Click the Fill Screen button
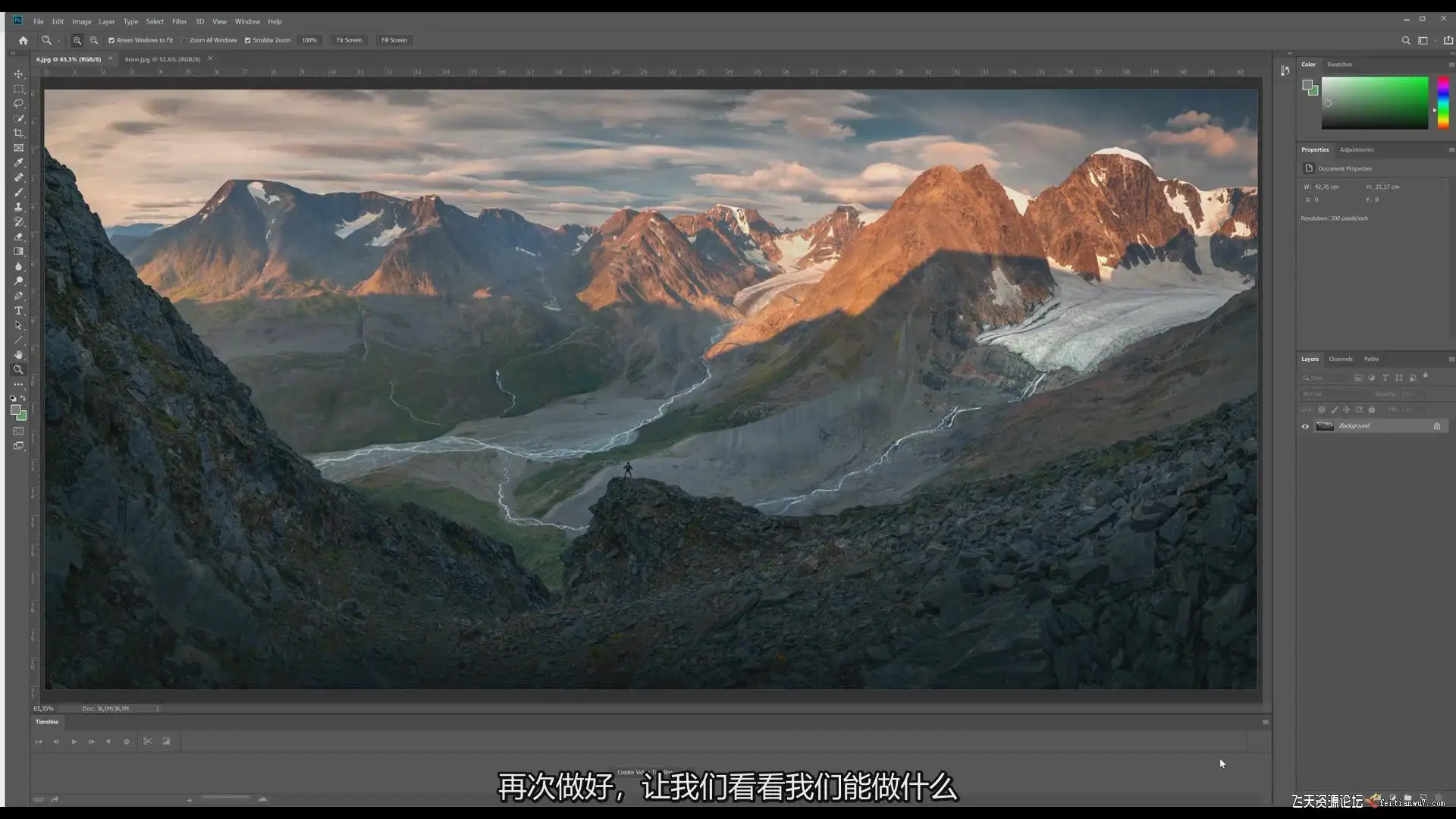Image resolution: width=1456 pixels, height=819 pixels. [x=394, y=40]
